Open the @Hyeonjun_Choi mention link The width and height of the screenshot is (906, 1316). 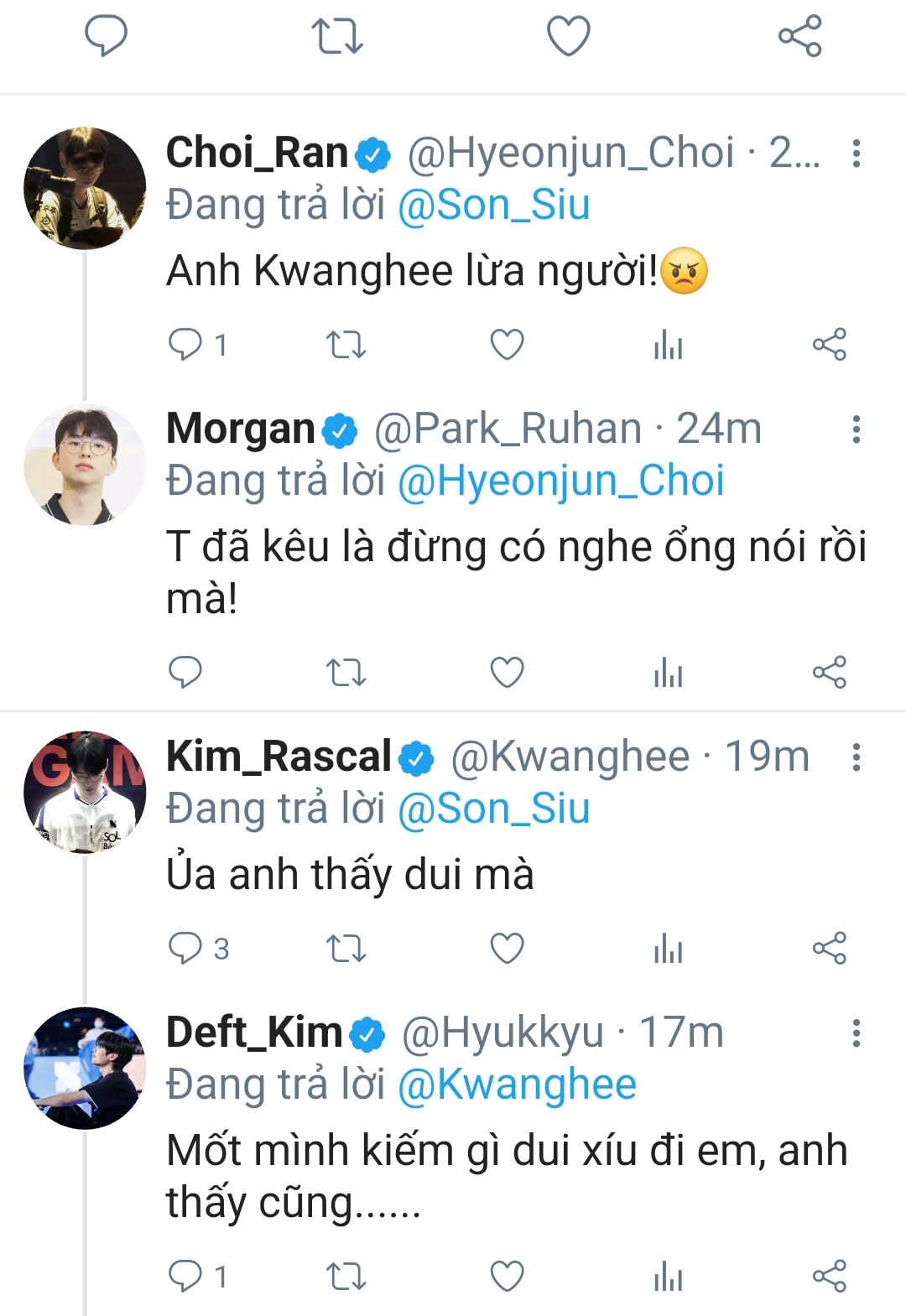point(560,481)
